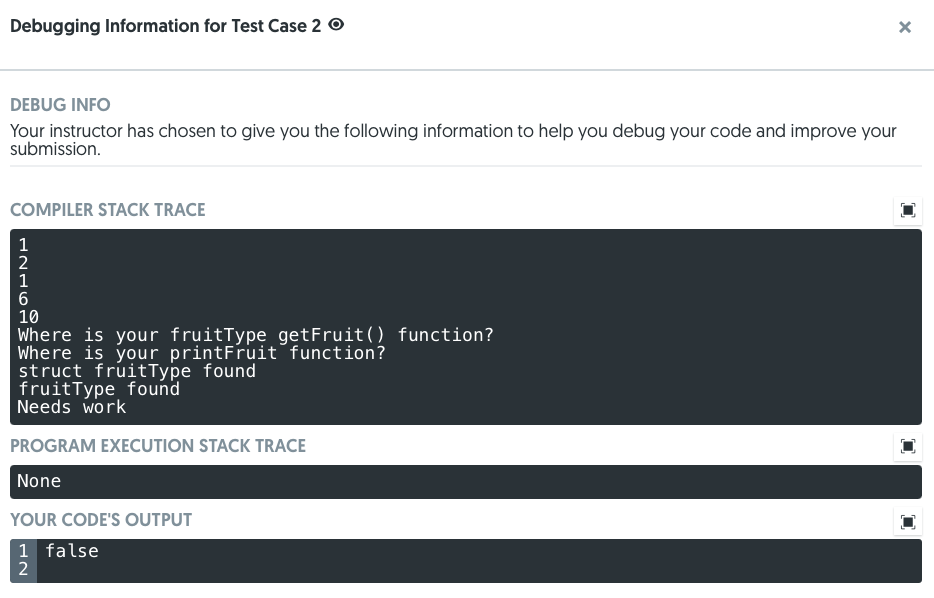Viewport: 934px width, 598px height.
Task: Click the YOUR CODE'S OUTPUT heading
Action: pyautogui.click(x=101, y=520)
